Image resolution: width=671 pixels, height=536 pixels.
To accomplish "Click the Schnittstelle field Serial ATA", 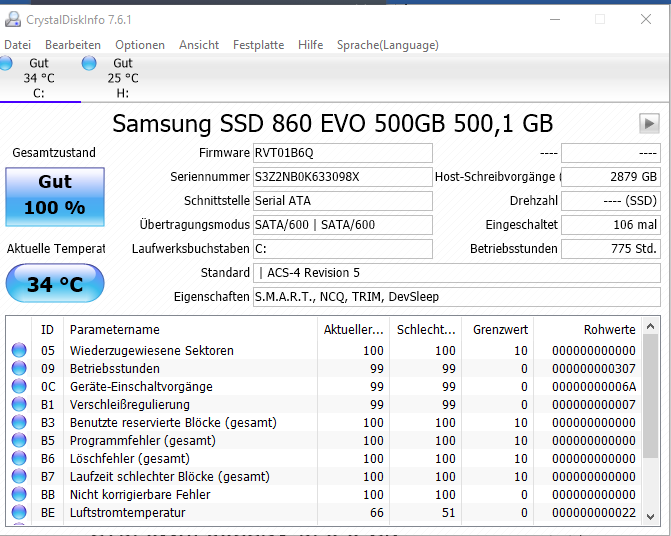I will (x=343, y=201).
